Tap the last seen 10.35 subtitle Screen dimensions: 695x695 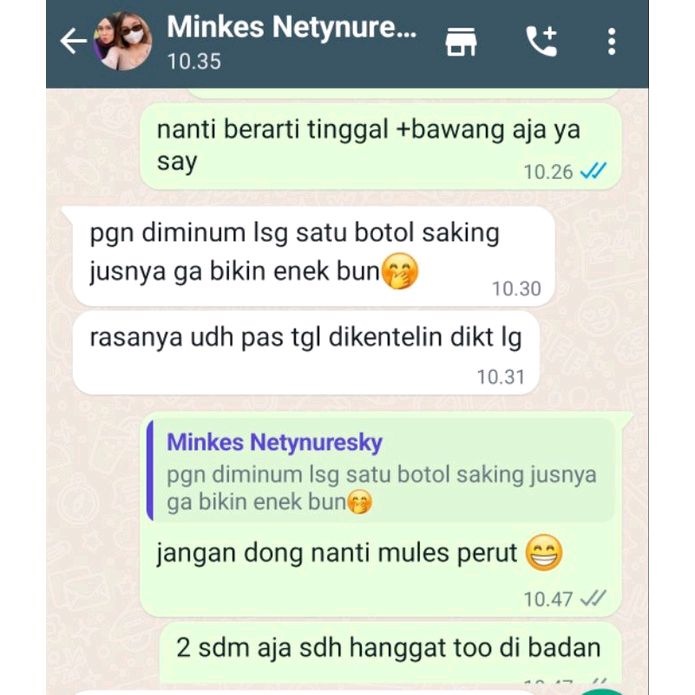point(194,62)
